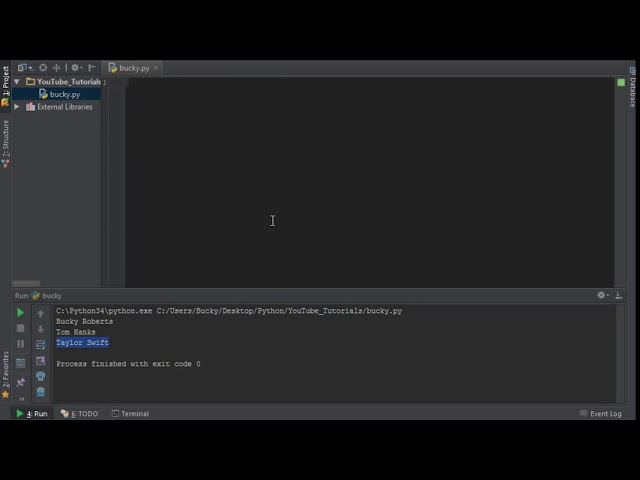Close the bucky.py editor tab

tap(156, 68)
